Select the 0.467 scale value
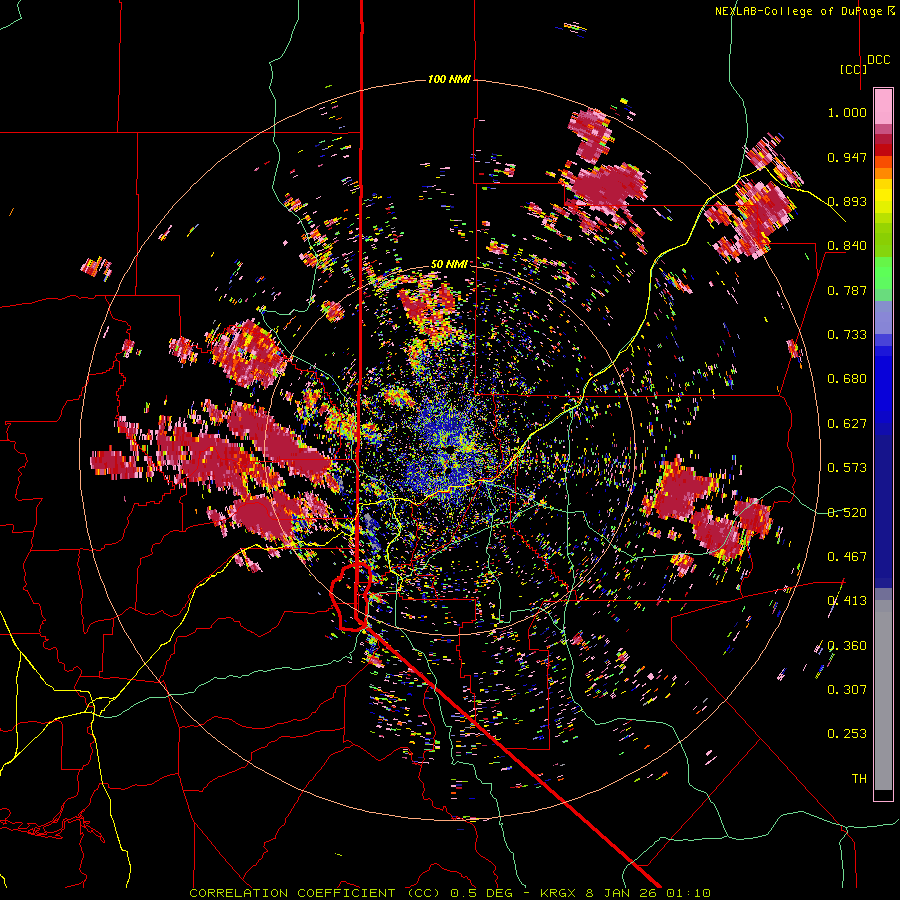 pos(847,557)
